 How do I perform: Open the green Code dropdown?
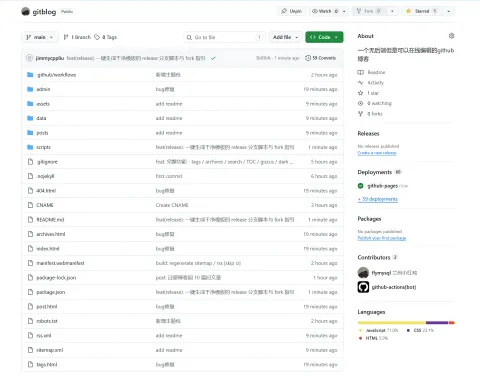(x=324, y=37)
